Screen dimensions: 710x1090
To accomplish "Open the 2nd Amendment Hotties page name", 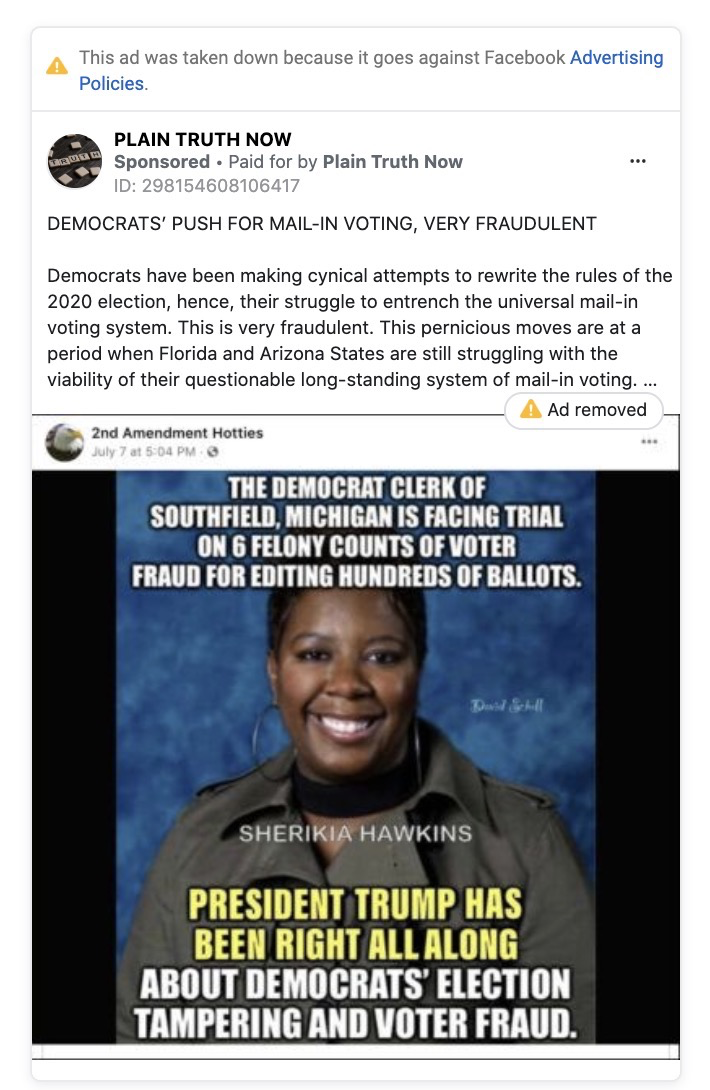I will (177, 432).
